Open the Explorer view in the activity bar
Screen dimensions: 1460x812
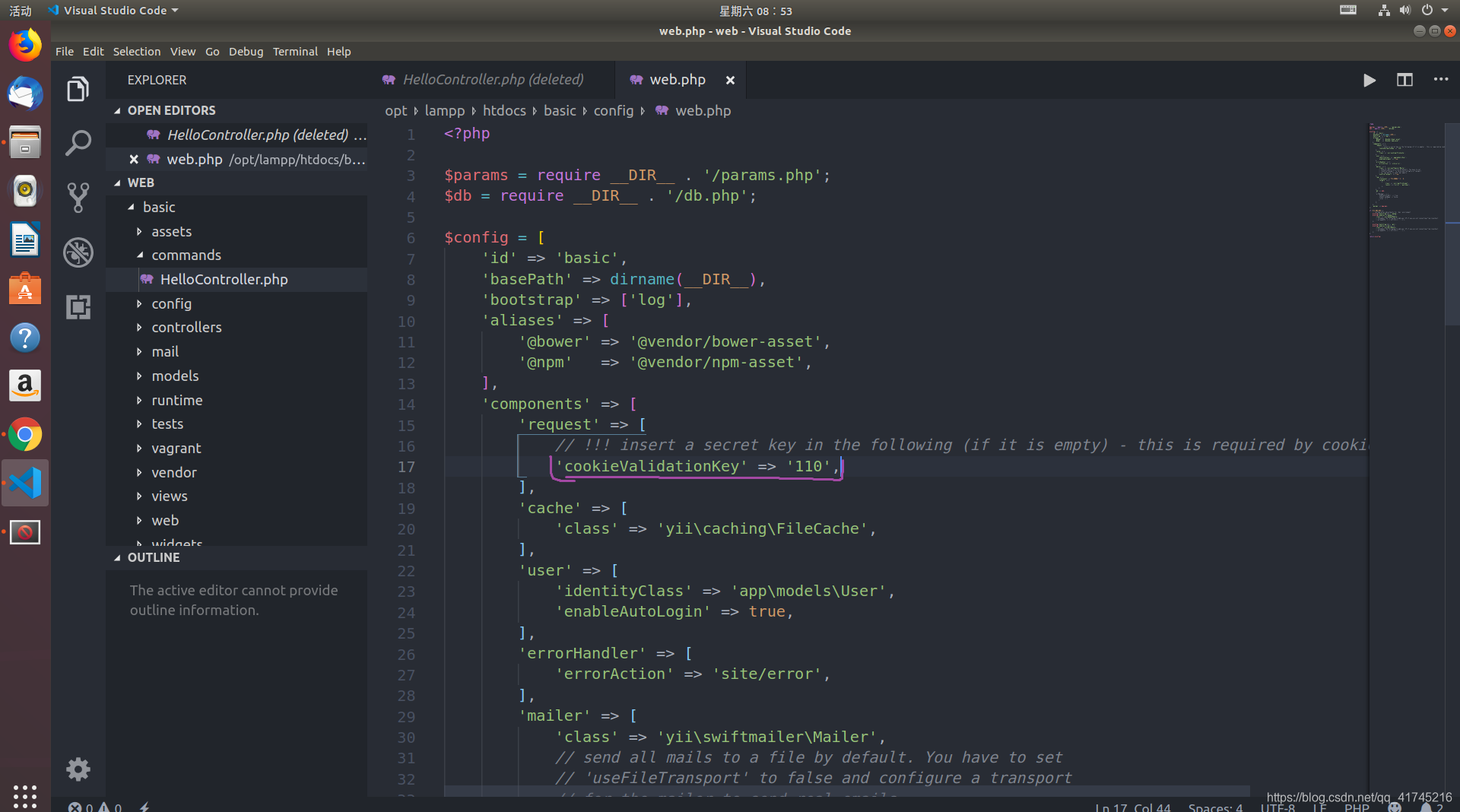pyautogui.click(x=78, y=89)
